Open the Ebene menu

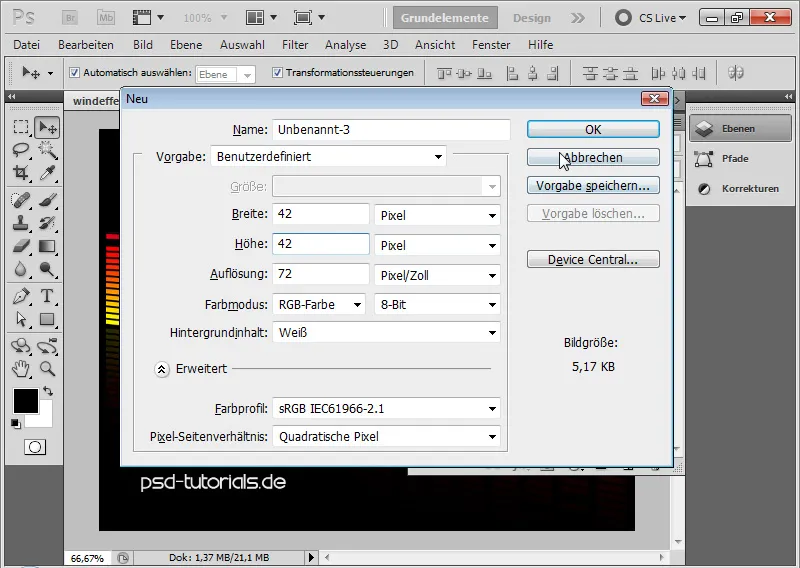coord(186,45)
